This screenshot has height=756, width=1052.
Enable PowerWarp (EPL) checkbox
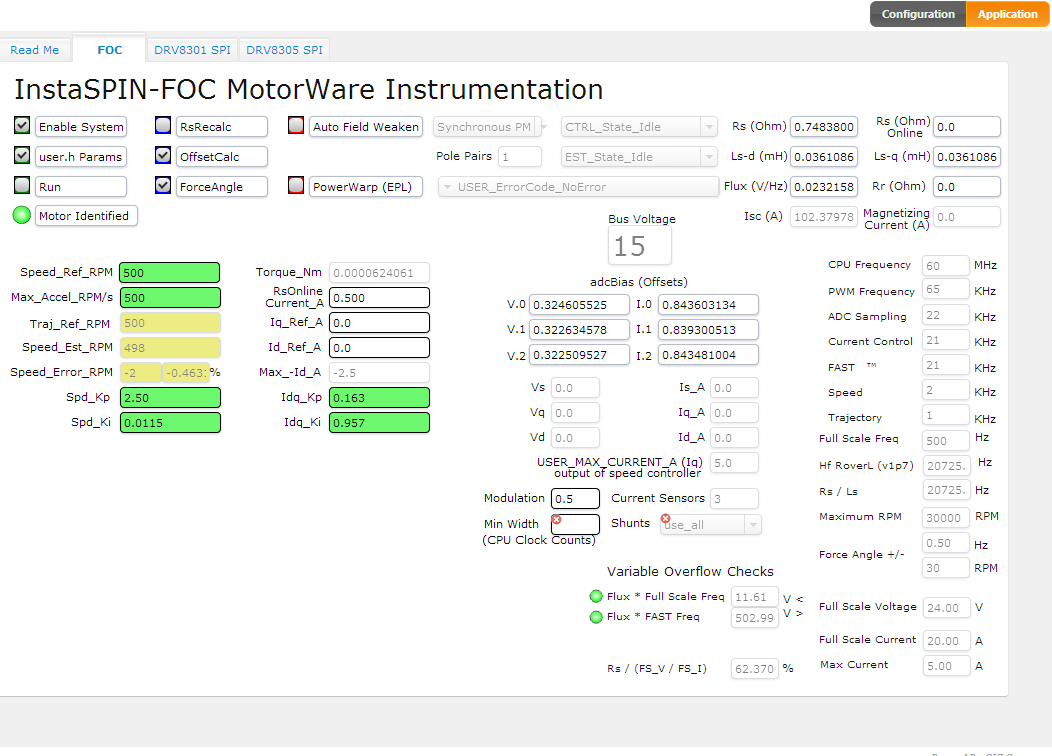pyautogui.click(x=296, y=185)
